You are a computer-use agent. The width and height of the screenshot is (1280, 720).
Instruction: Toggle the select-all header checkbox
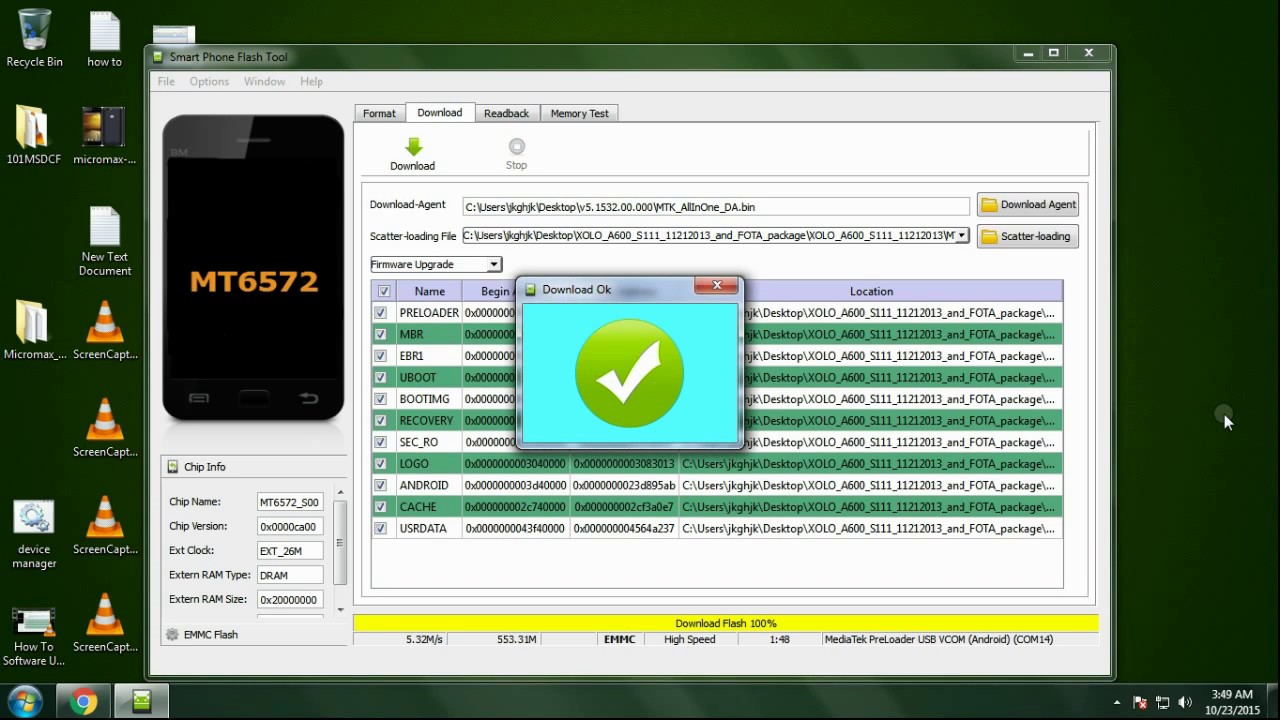[x=384, y=291]
